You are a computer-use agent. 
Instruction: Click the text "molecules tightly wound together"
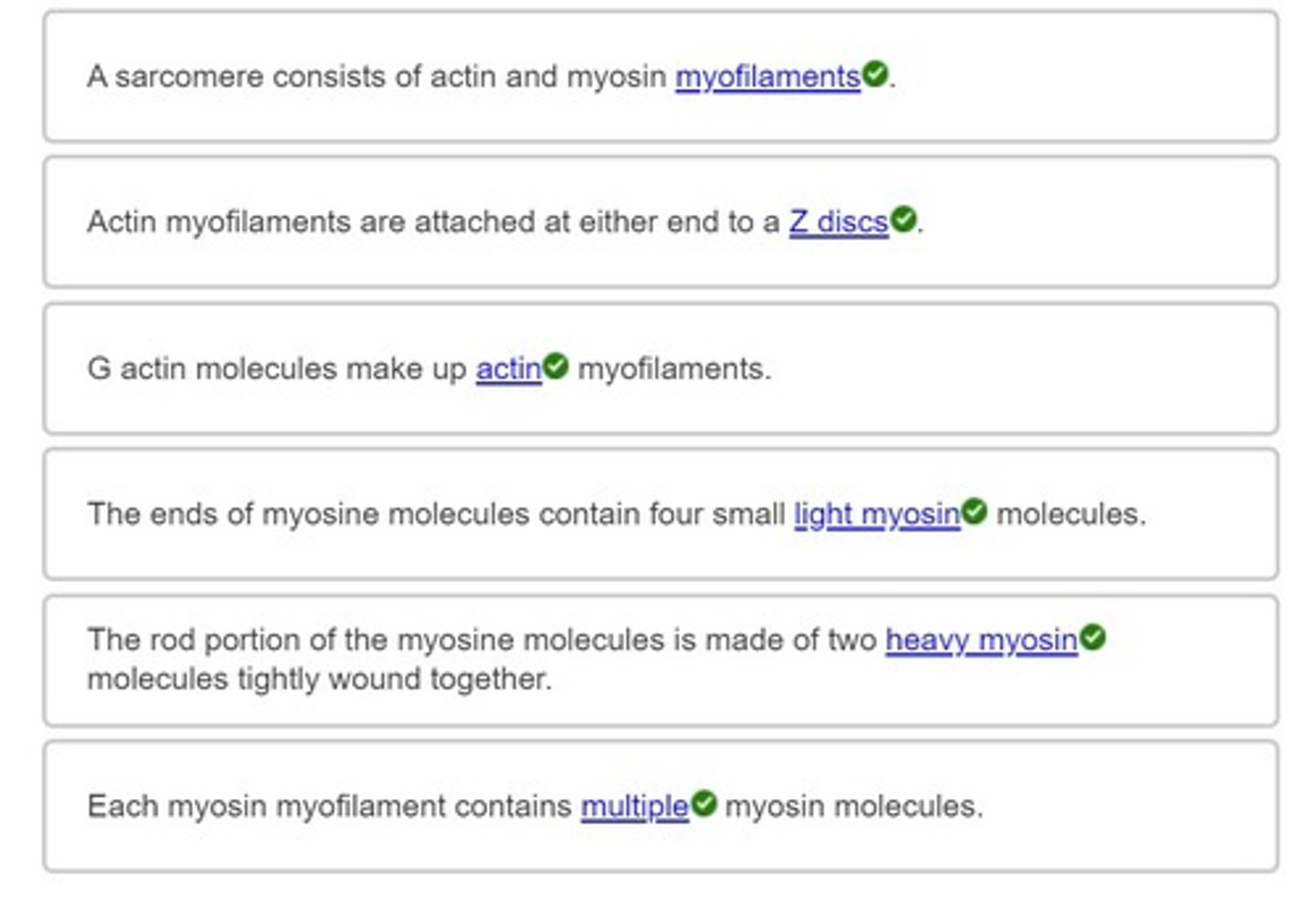pyautogui.click(x=319, y=679)
